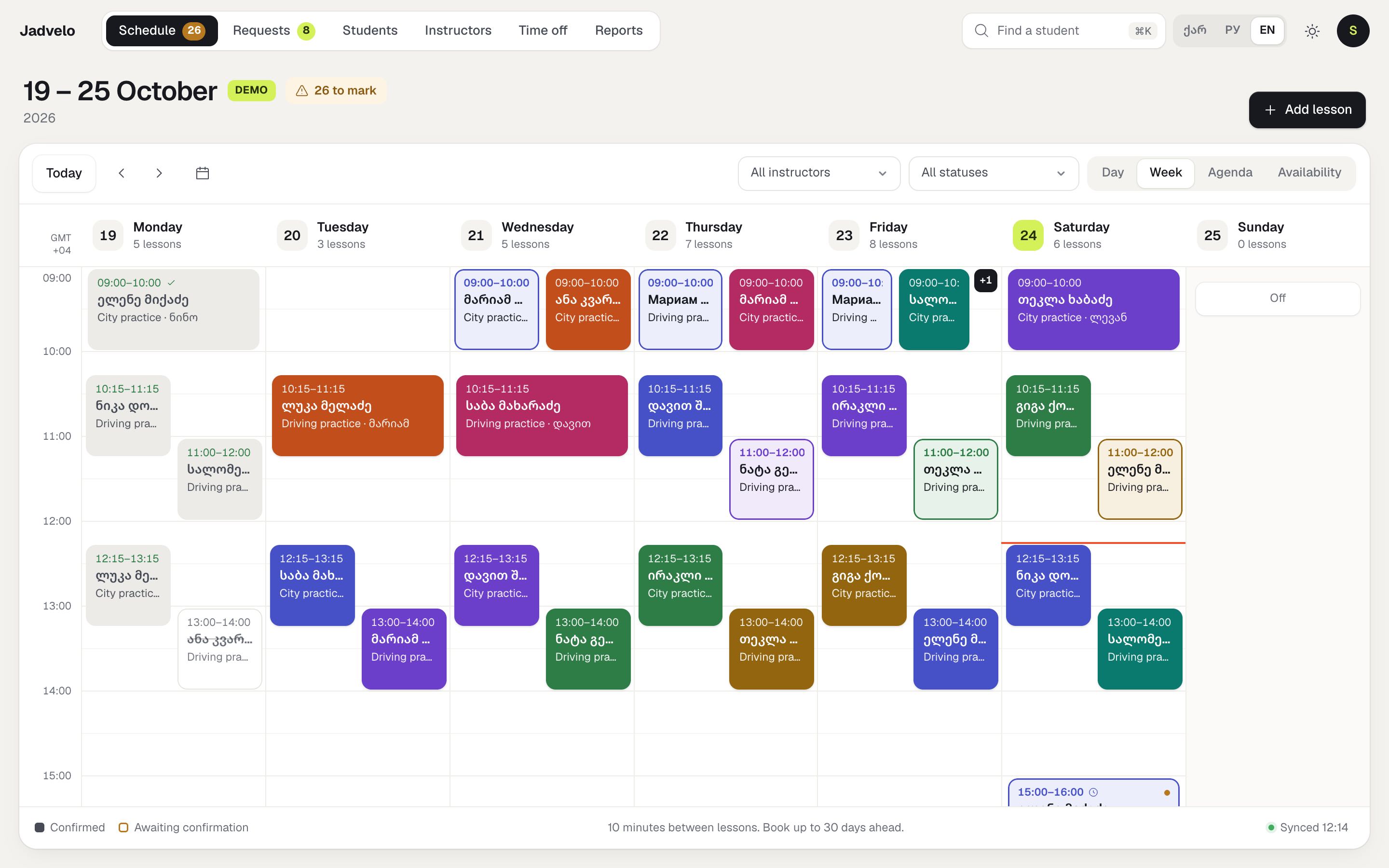This screenshot has height=868, width=1389.
Task: Click the Add lesson button
Action: point(1307,109)
